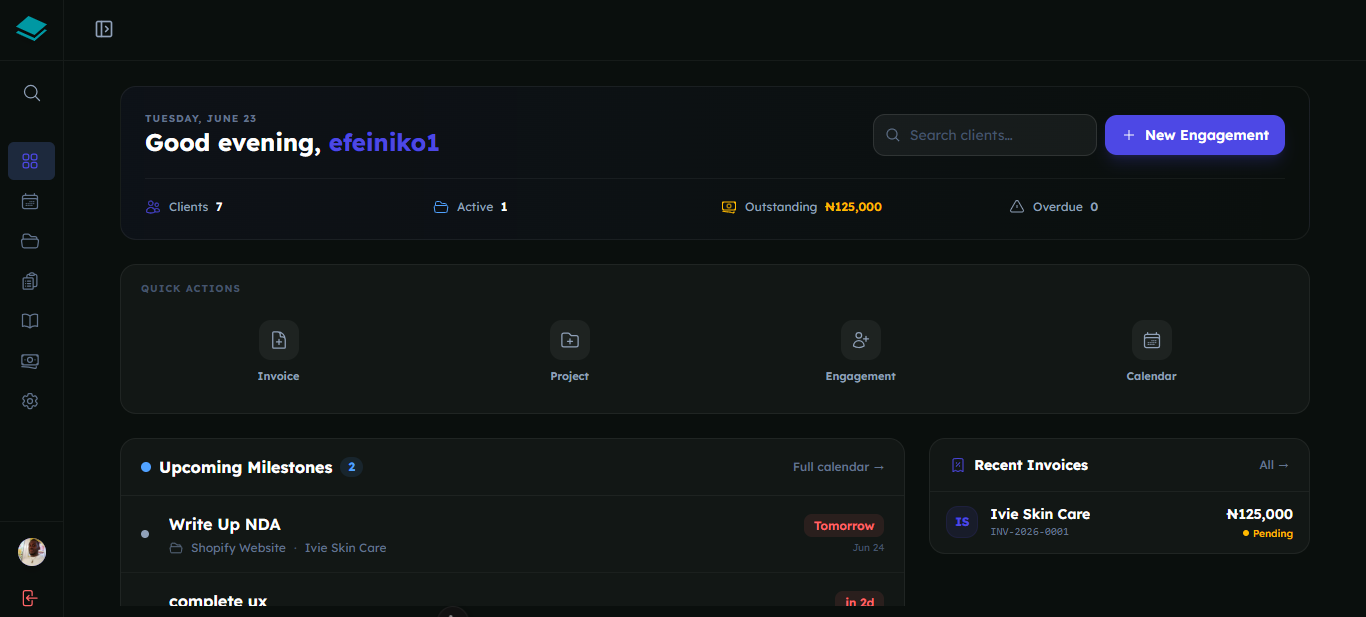Click the Overdue count 0
This screenshot has width=1366, height=617.
[1094, 207]
